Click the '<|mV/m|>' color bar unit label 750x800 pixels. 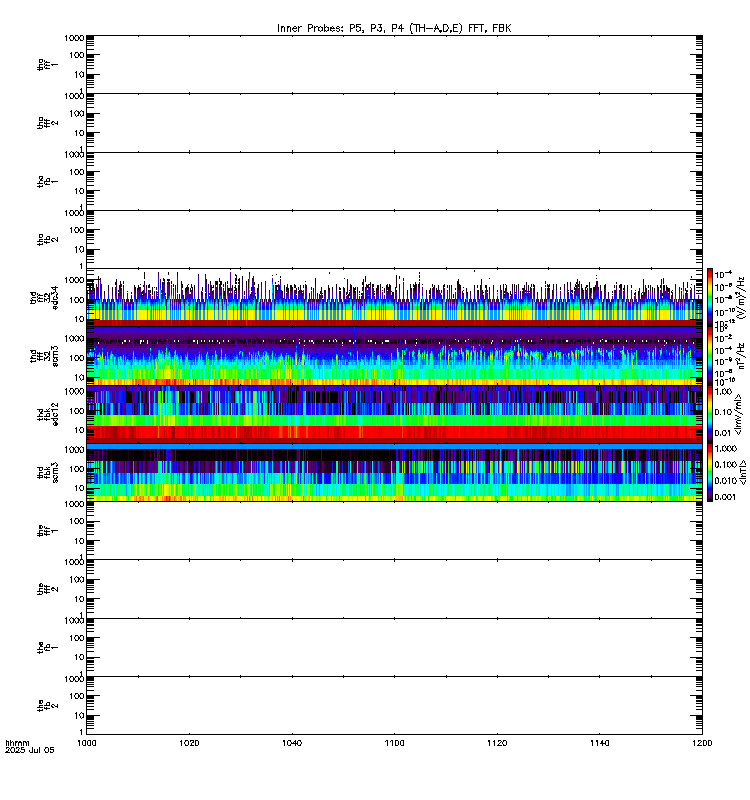point(738,414)
